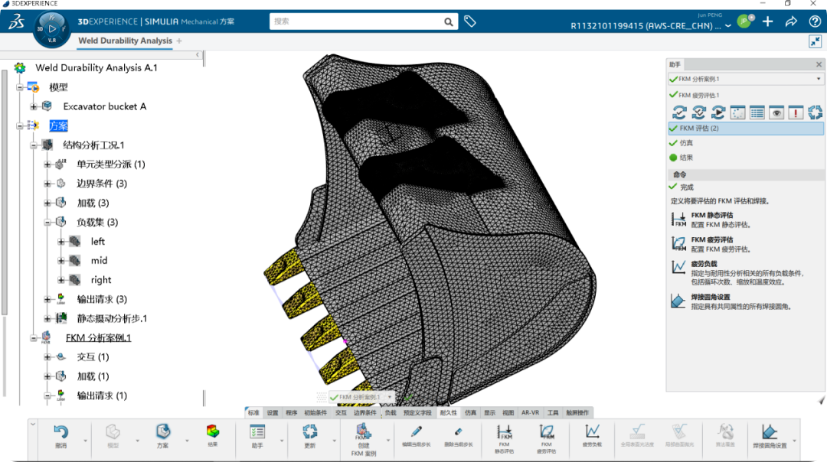Open the add (+) menu in top bar
This screenshot has width=828, height=467.
pos(768,21)
